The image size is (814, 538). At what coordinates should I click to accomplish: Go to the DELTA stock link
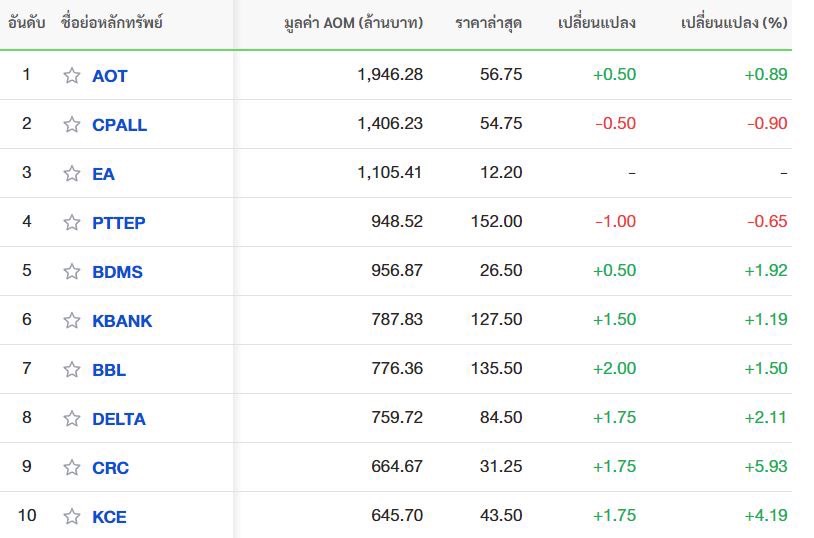pos(119,419)
